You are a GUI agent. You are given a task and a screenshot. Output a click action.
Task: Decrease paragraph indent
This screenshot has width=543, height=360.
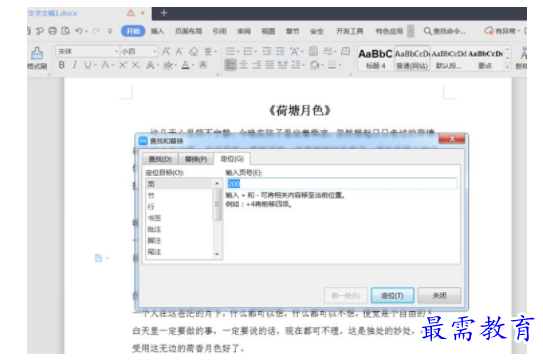click(267, 52)
